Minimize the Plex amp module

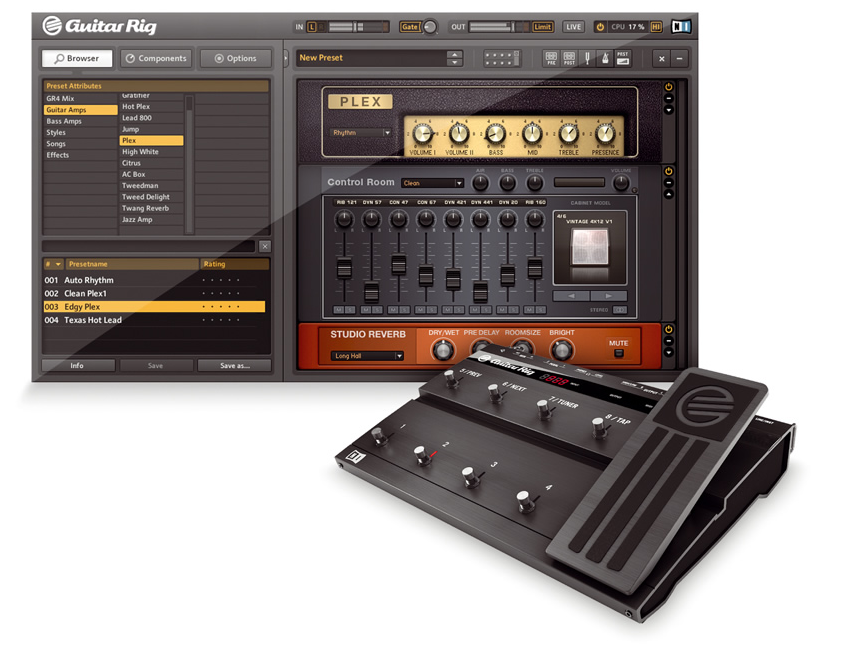point(669,99)
